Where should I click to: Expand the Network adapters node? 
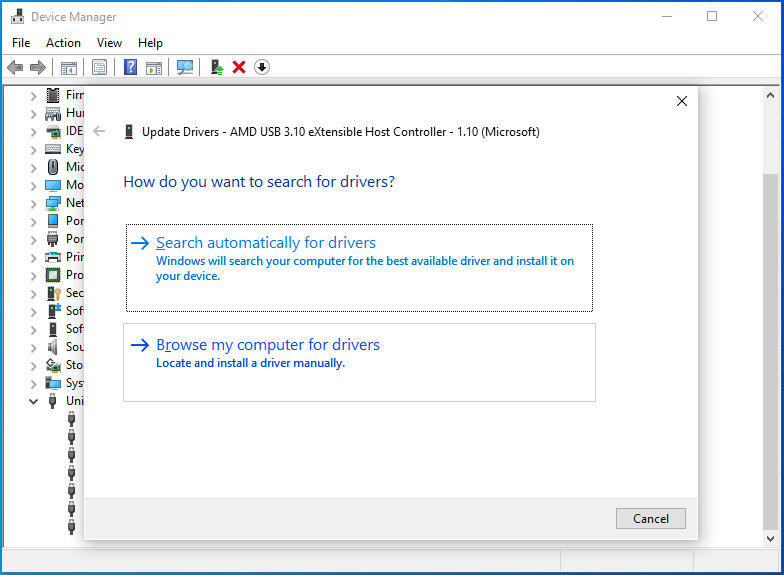pyautogui.click(x=34, y=204)
